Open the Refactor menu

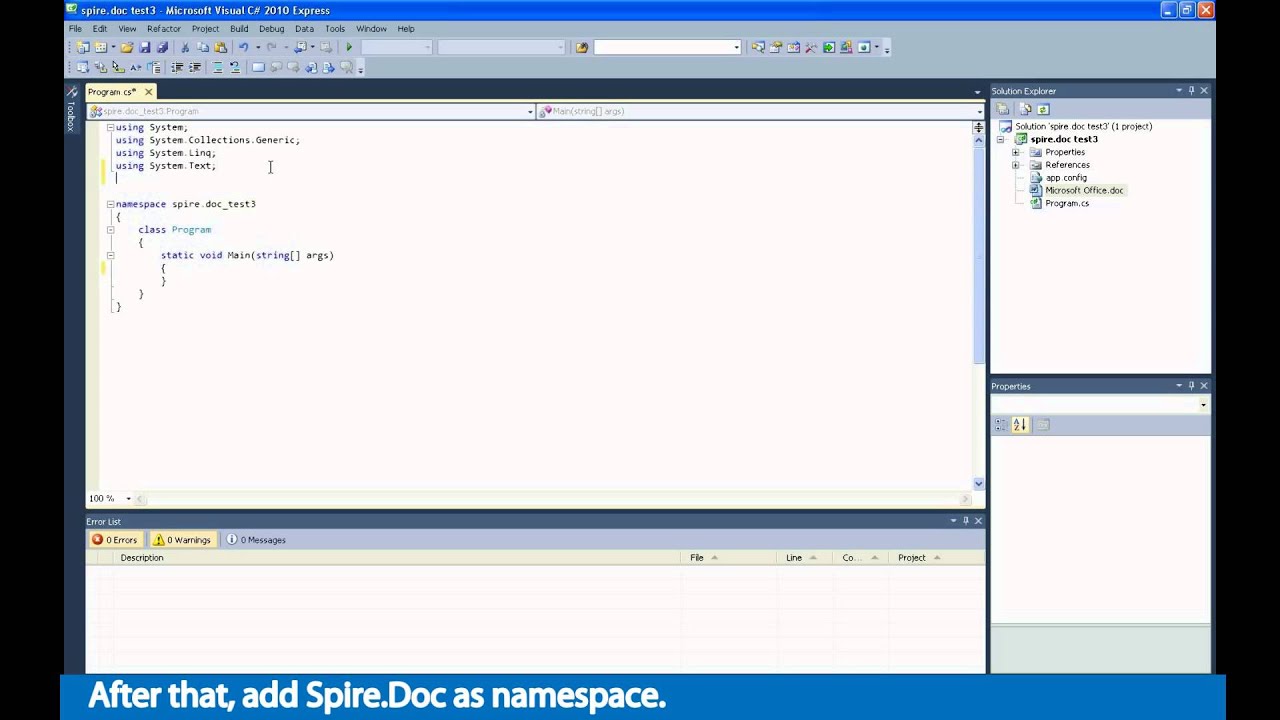tap(164, 28)
